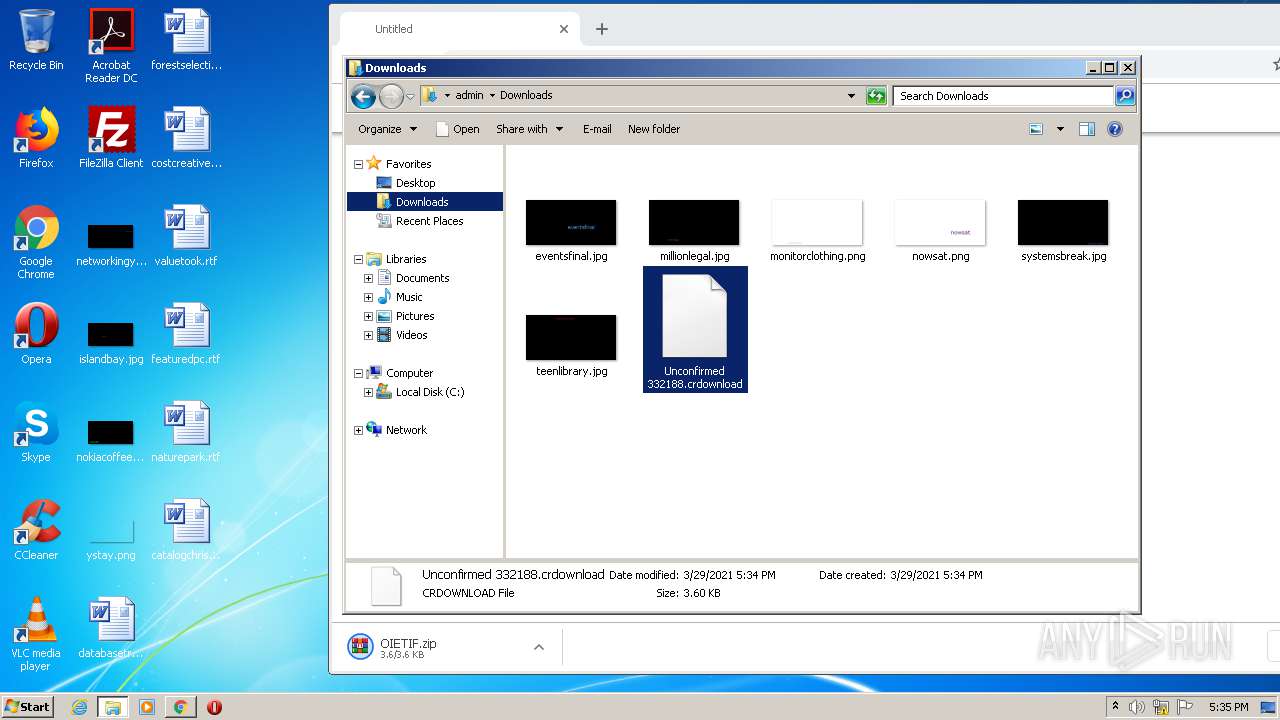
Task: Open the Organize dropdown menu
Action: pos(387,129)
